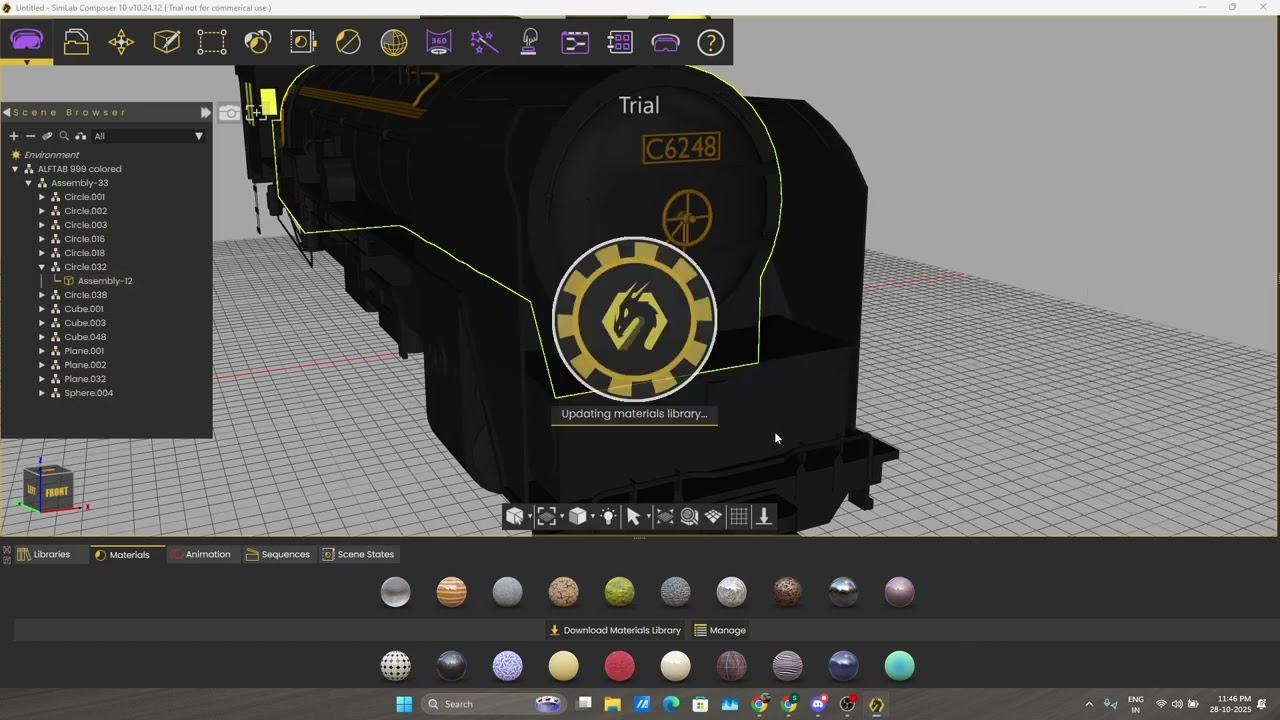
Task: Collapse the ALFTAB 999 colored node
Action: [x=15, y=169]
